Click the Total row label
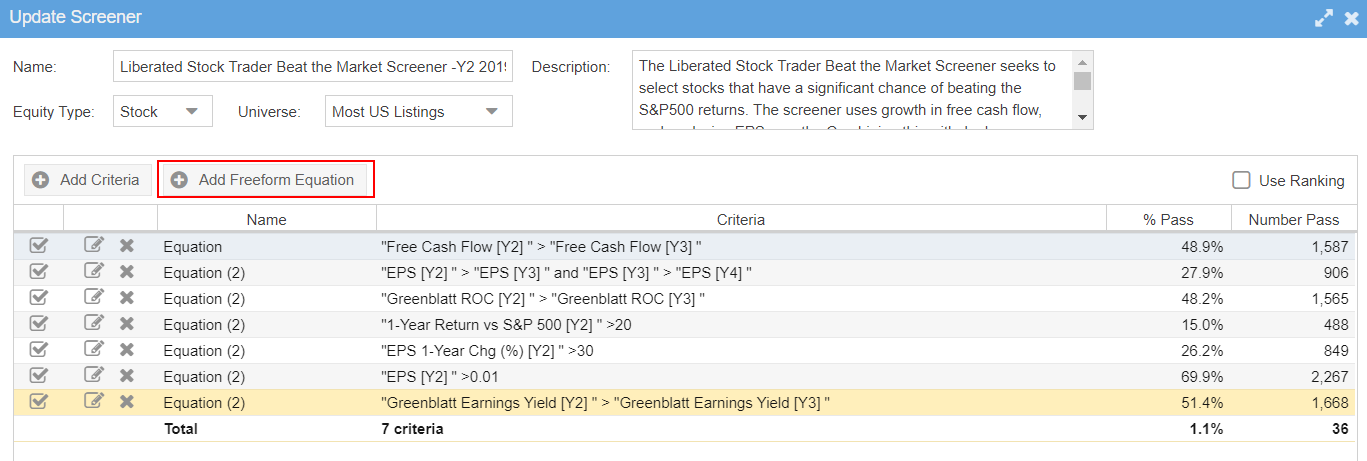The width and height of the screenshot is (1367, 461). click(x=181, y=428)
